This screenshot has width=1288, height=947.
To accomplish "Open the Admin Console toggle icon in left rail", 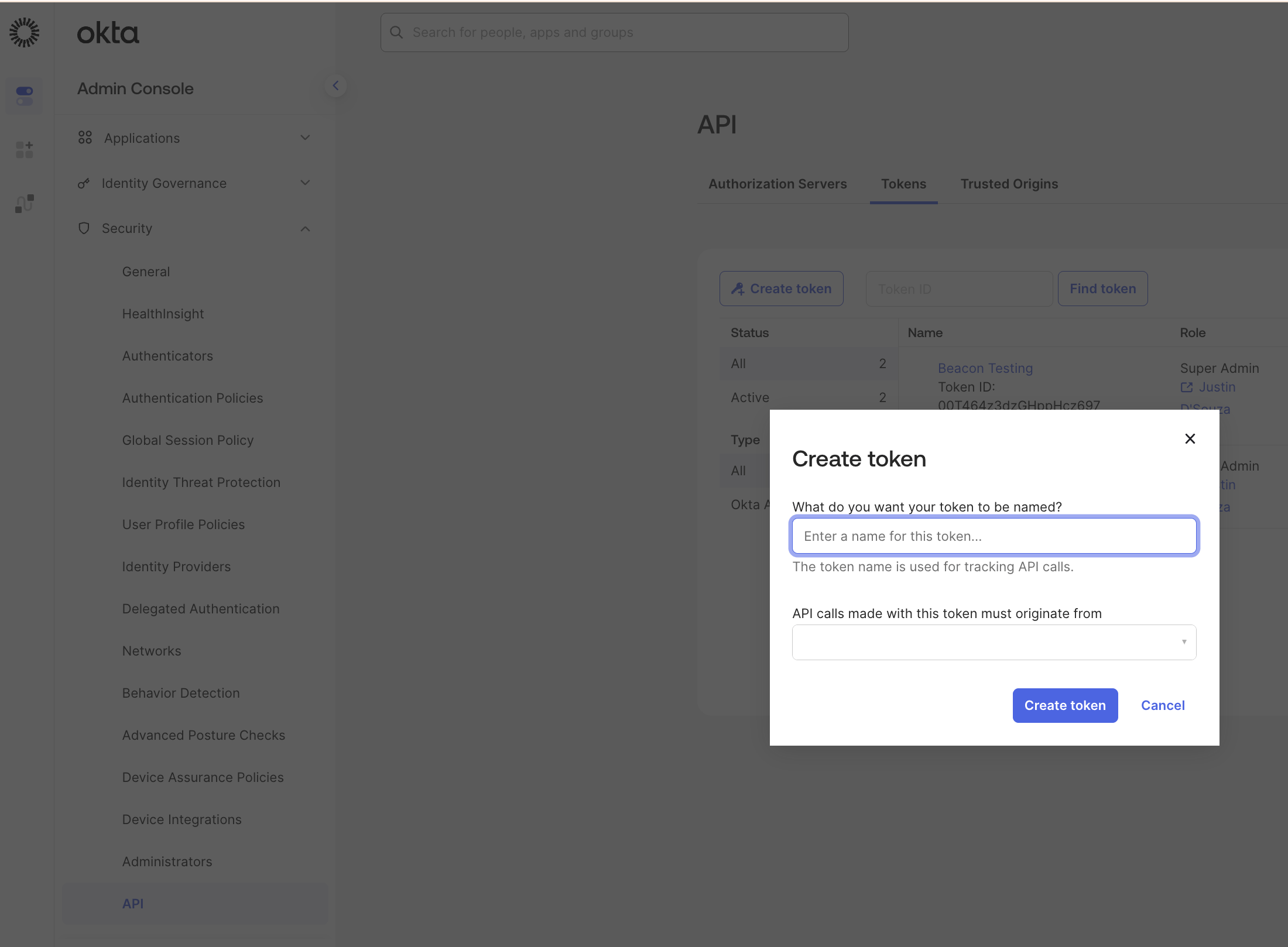I will [25, 96].
